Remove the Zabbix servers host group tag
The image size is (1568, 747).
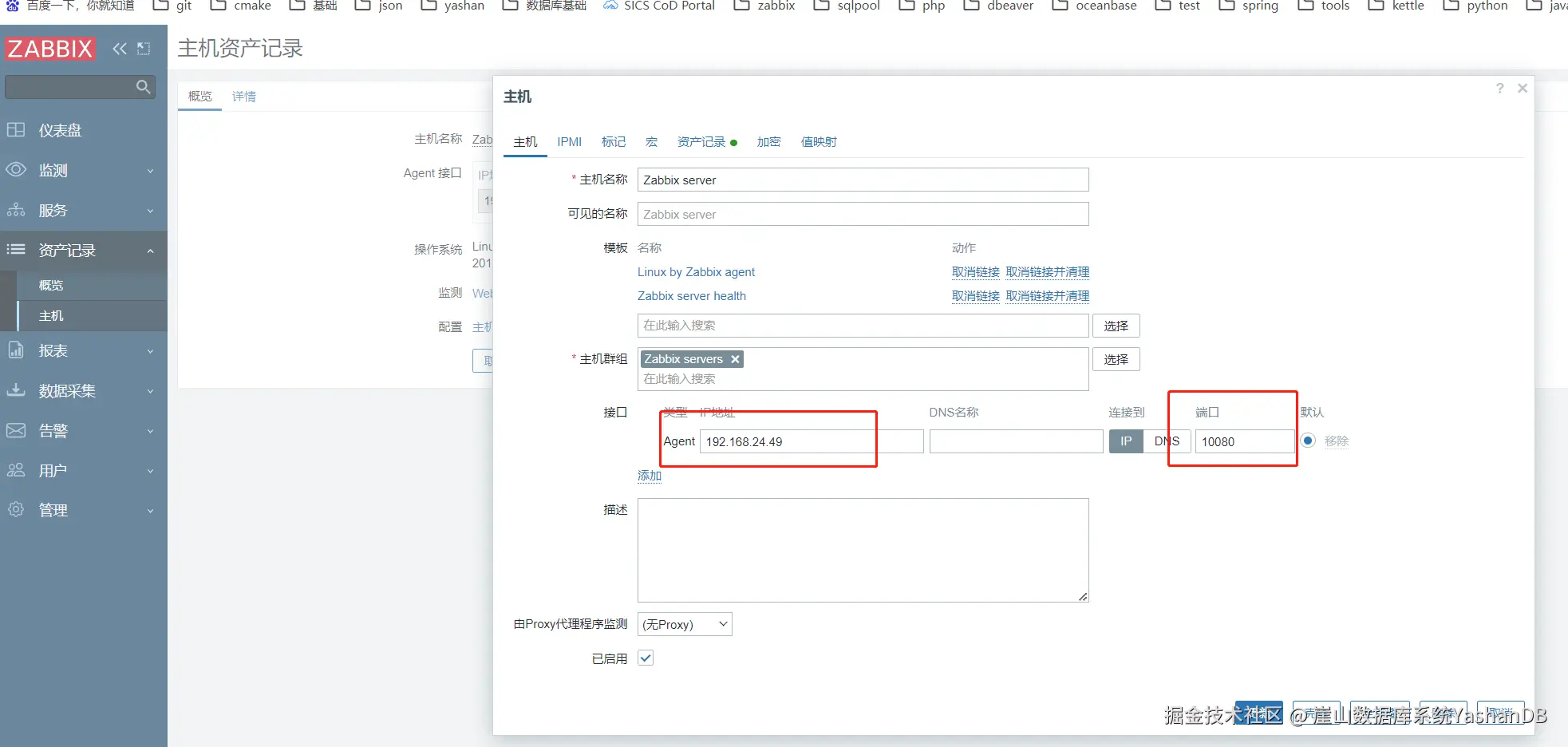click(x=735, y=359)
